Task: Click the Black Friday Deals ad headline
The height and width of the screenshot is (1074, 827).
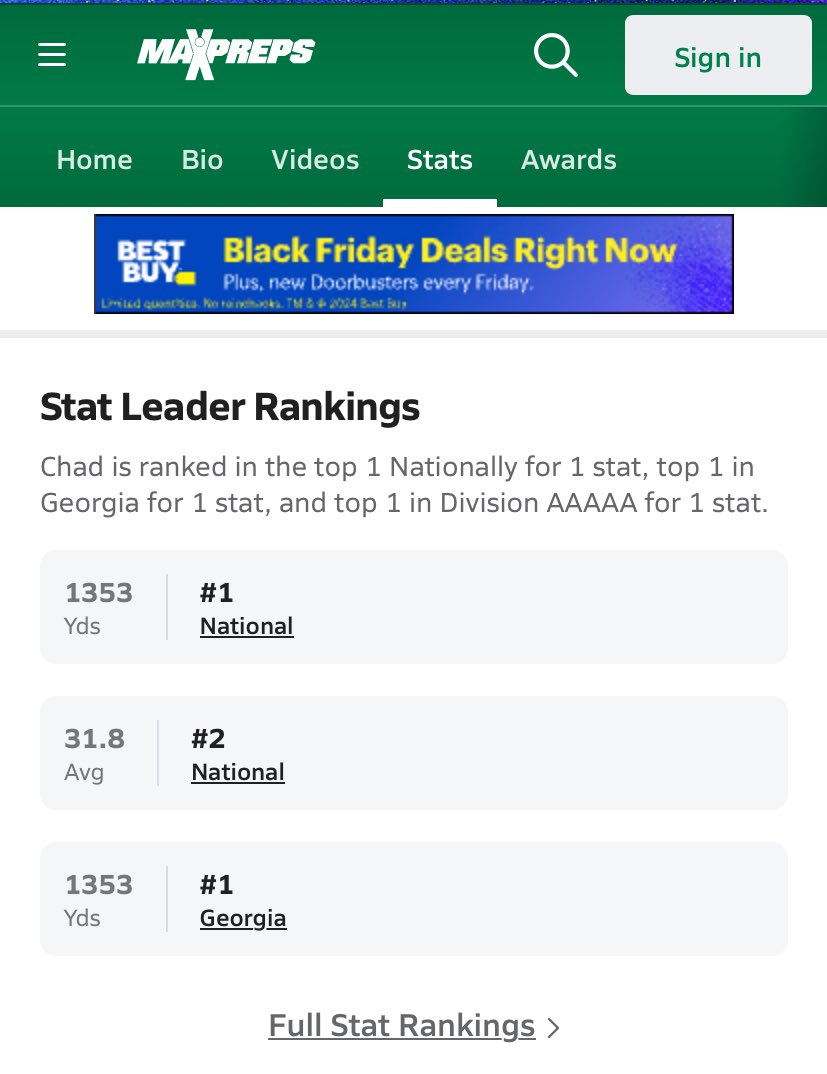Action: [x=449, y=251]
